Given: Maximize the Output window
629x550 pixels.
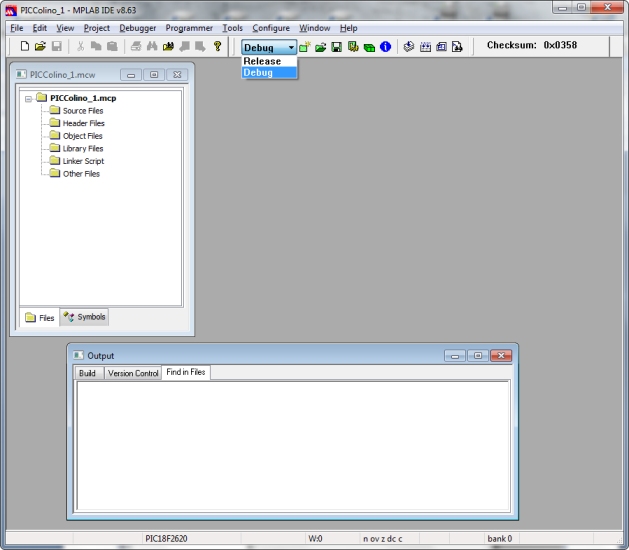Looking at the screenshot, I should pyautogui.click(x=478, y=356).
